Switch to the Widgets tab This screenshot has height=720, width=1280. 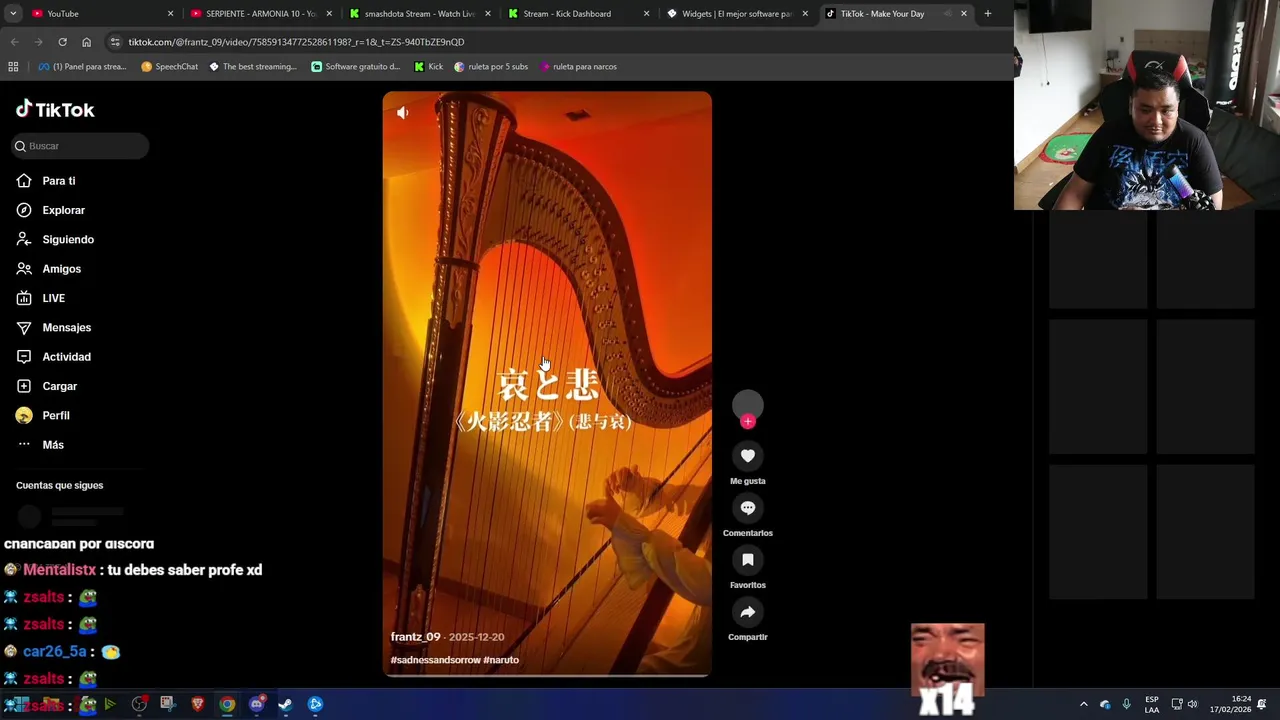point(736,14)
